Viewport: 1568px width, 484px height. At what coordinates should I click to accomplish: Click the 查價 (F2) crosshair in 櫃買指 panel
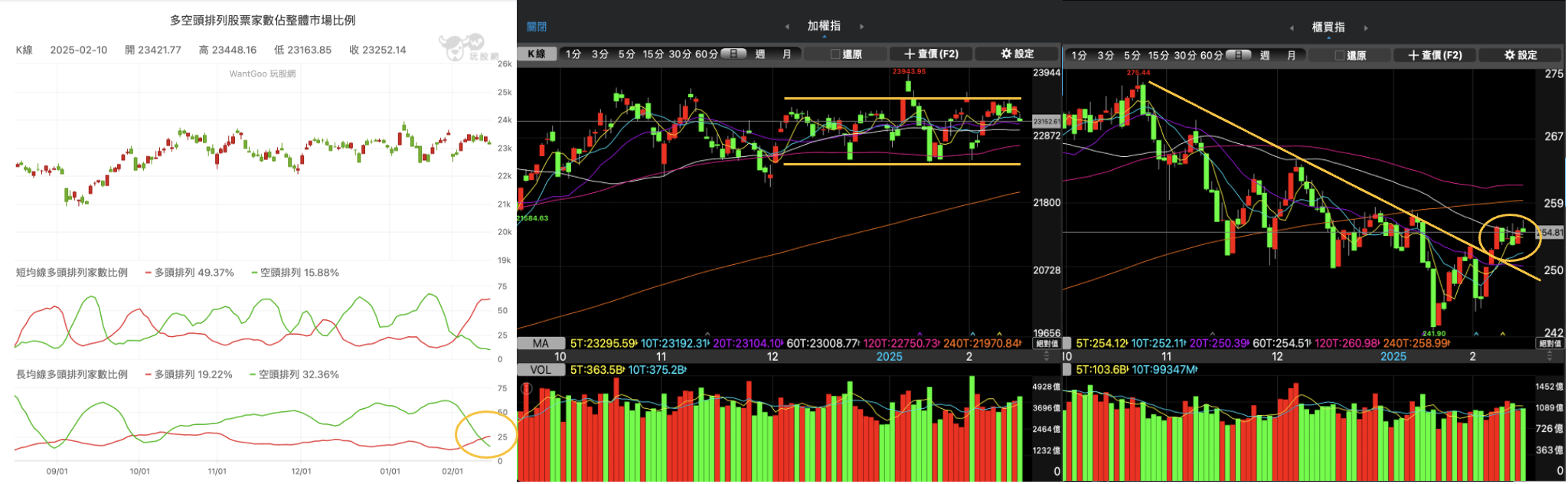[x=1435, y=55]
